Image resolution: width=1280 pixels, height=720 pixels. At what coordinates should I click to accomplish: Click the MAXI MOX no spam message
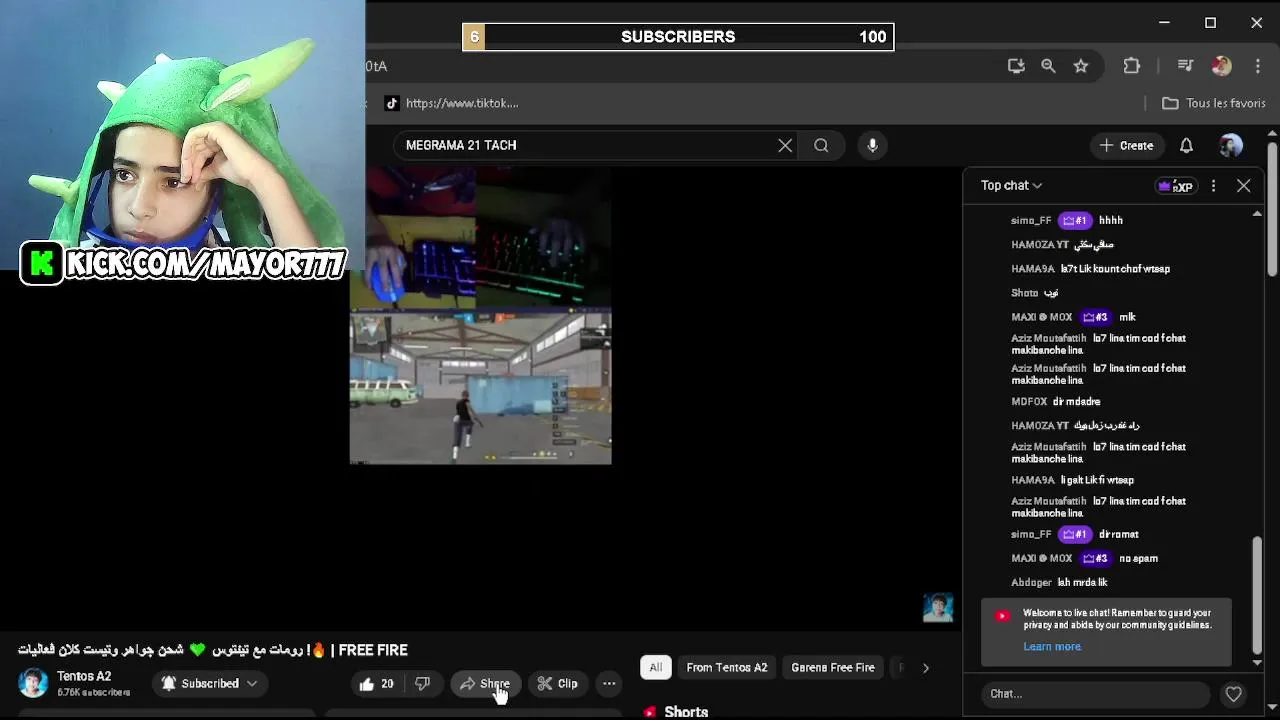click(x=1085, y=559)
